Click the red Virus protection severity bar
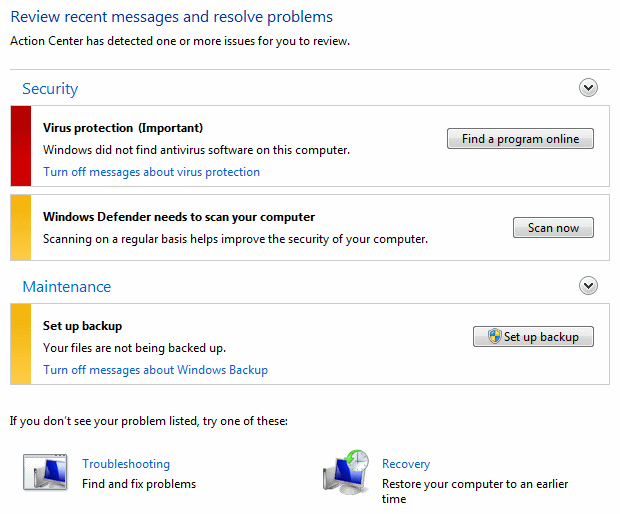The height and width of the screenshot is (514, 620). pyautogui.click(x=21, y=146)
